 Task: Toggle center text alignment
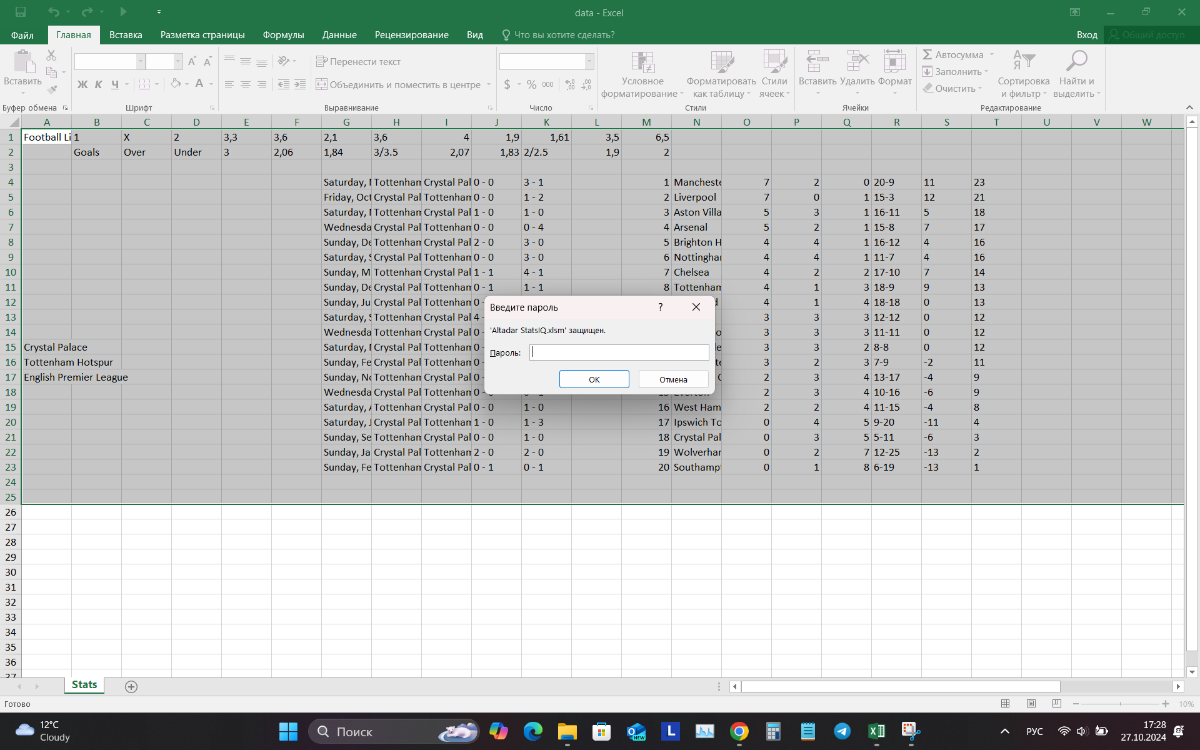pyautogui.click(x=246, y=84)
